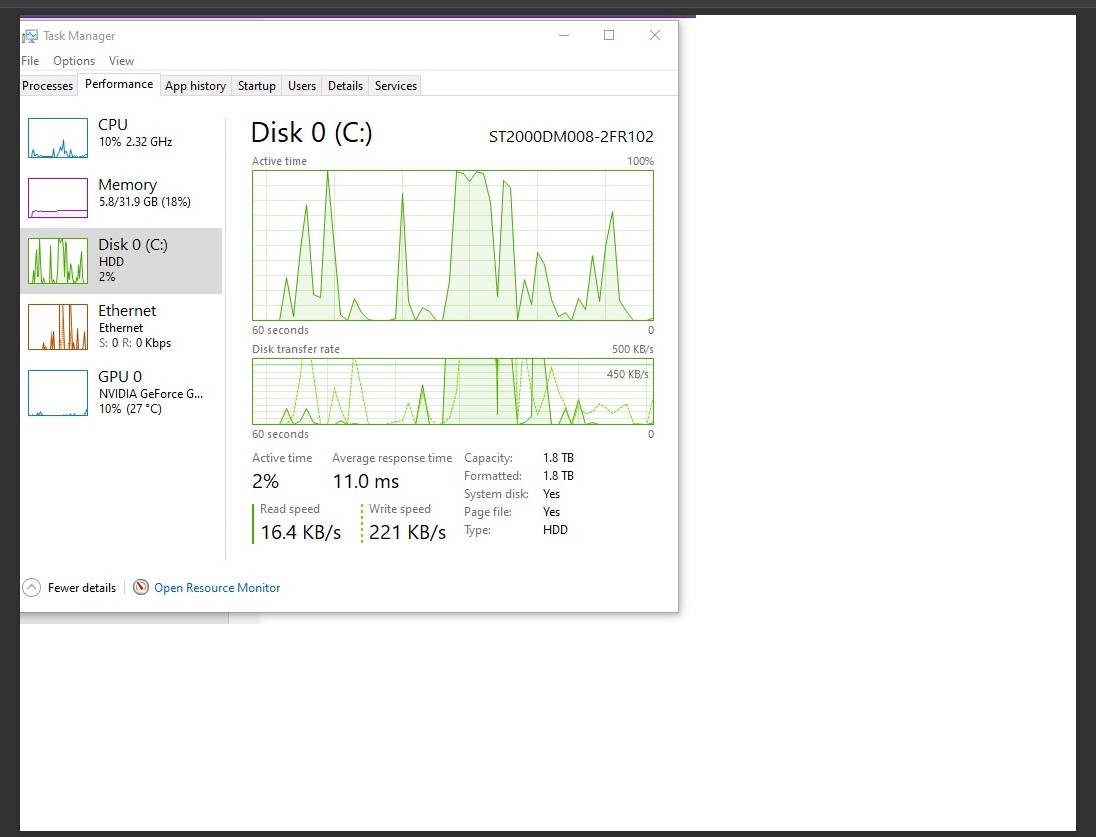Click the 16.4 KB/s read speed value
Screen dimensions: 1096x837
301,532
